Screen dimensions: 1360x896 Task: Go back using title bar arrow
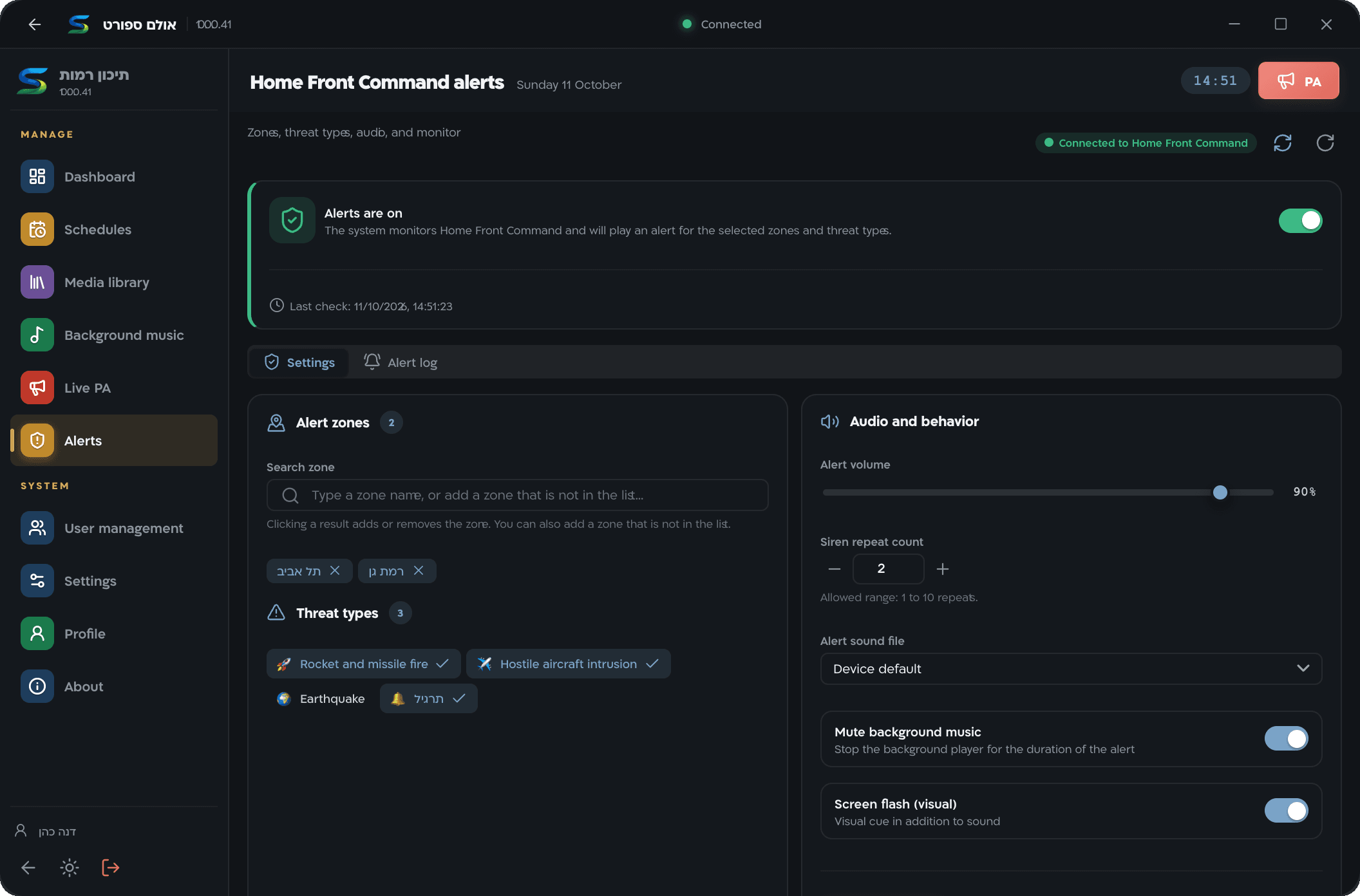coord(35,24)
